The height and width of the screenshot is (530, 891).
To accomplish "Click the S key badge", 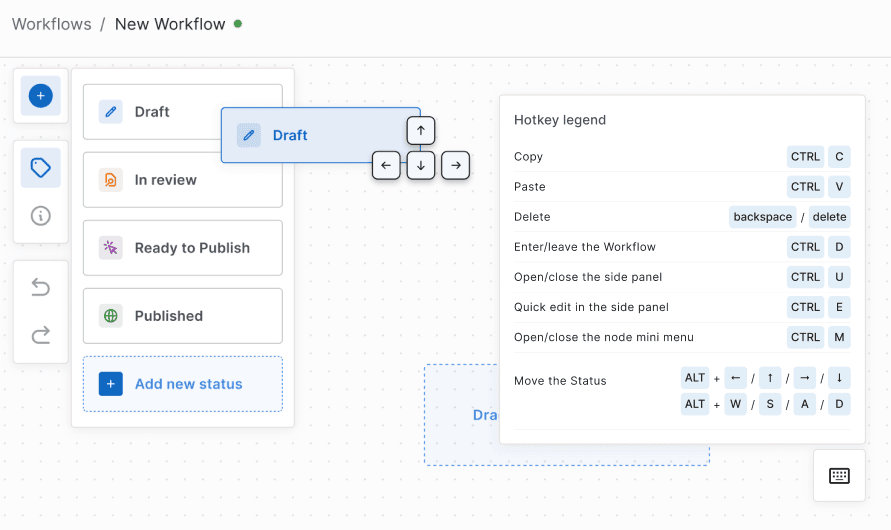I will click(770, 404).
